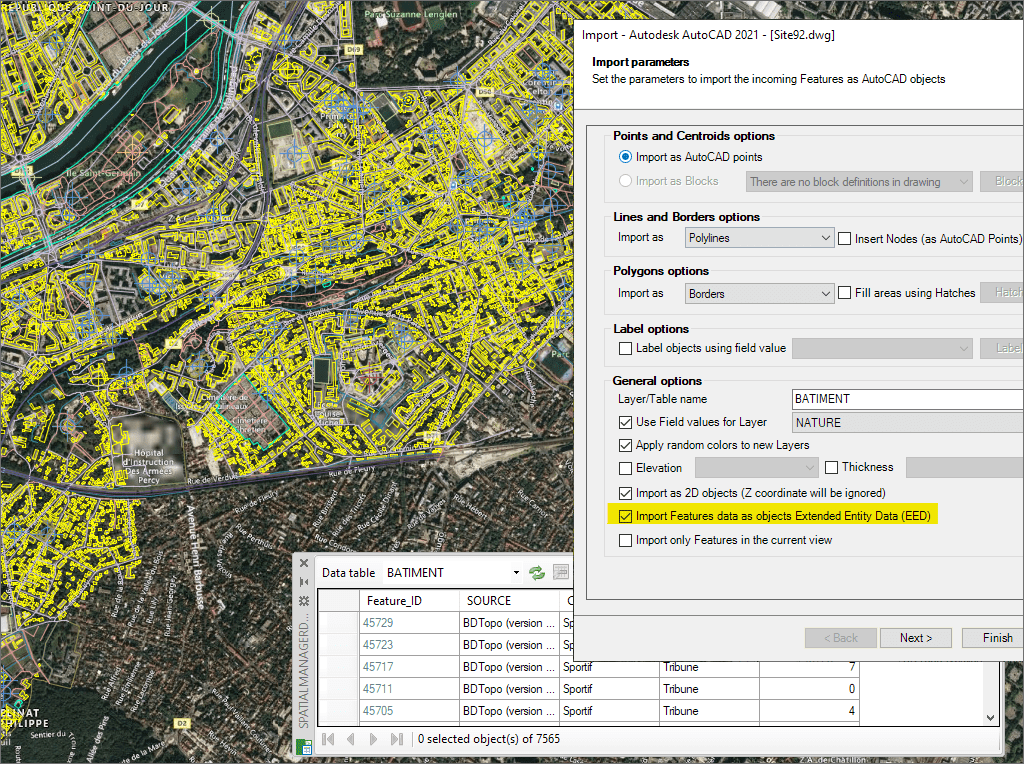Select Import as AutoCAD points option
Viewport: 1024px width, 764px height.
625,157
